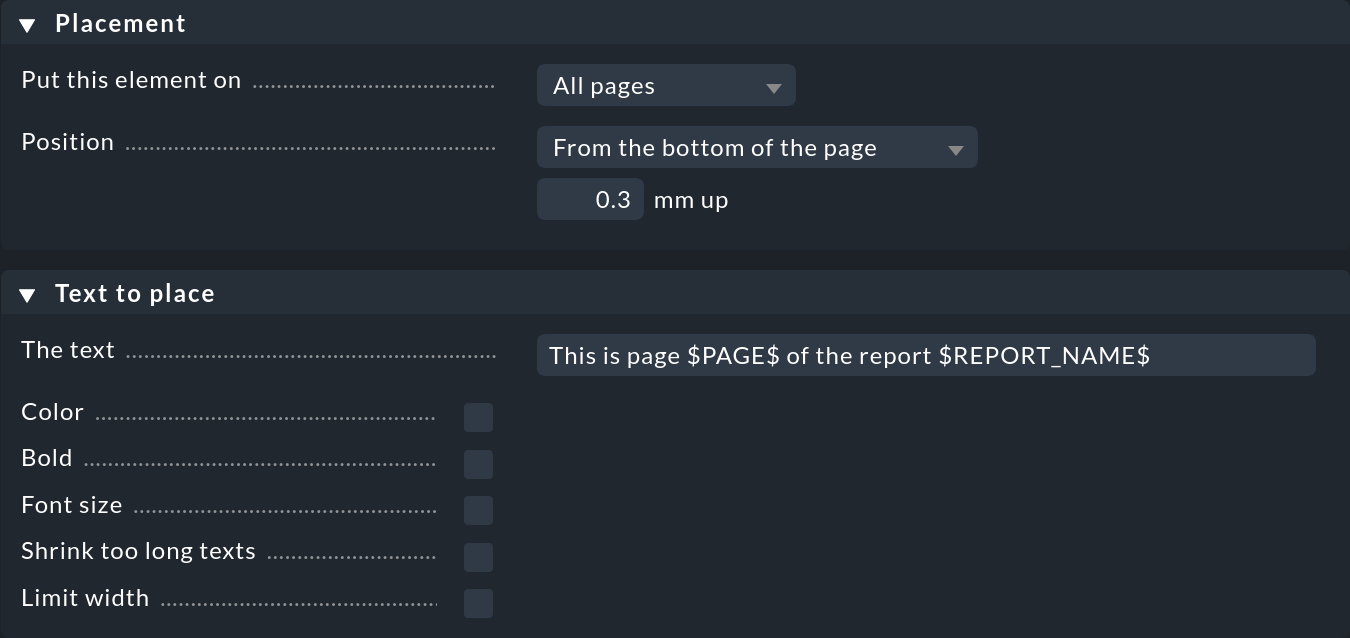Open the From the bottom of the page dropdown
The image size is (1350, 638).
point(757,148)
